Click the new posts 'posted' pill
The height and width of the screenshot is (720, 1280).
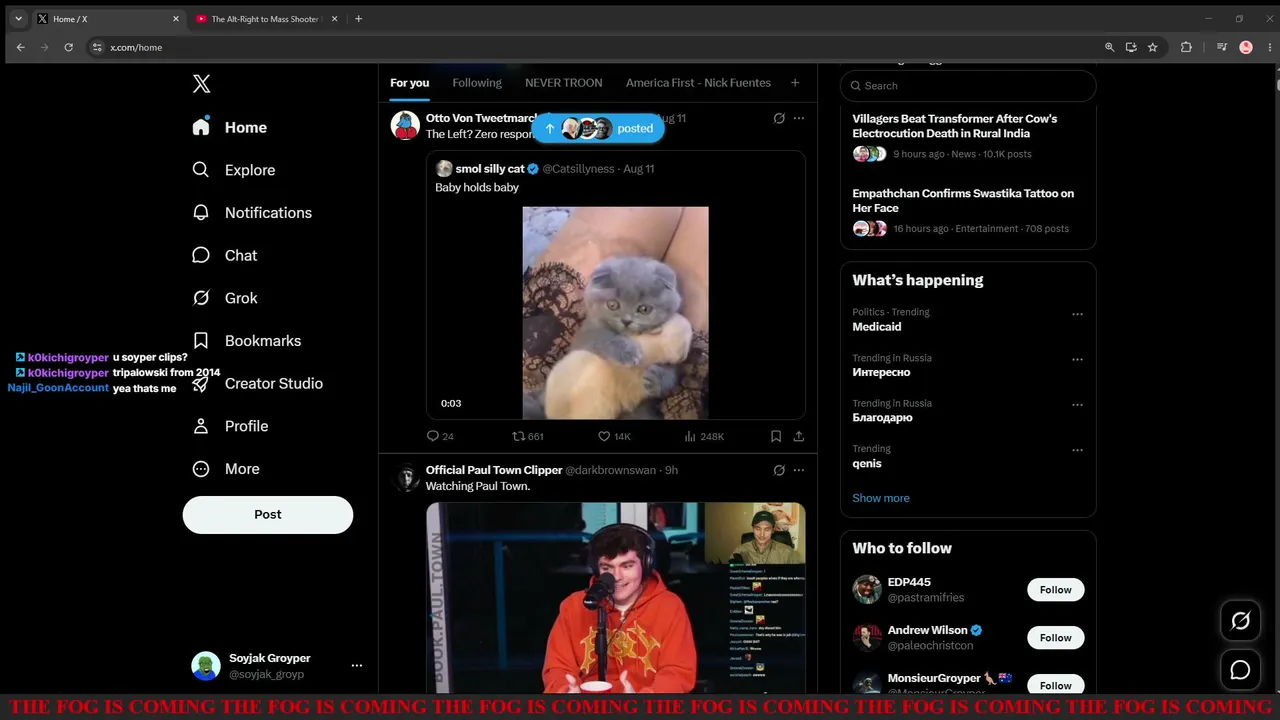point(598,128)
